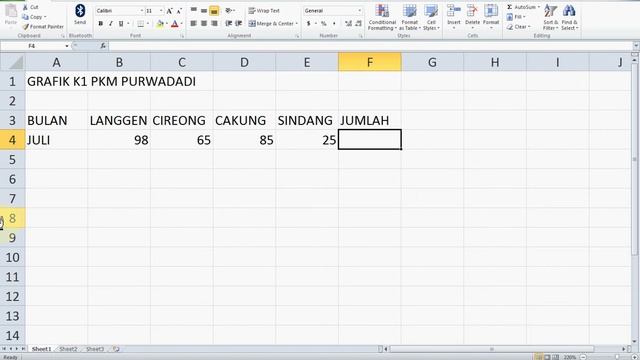The height and width of the screenshot is (360, 640).
Task: Click Increase Indent icon
Action: (239, 24)
